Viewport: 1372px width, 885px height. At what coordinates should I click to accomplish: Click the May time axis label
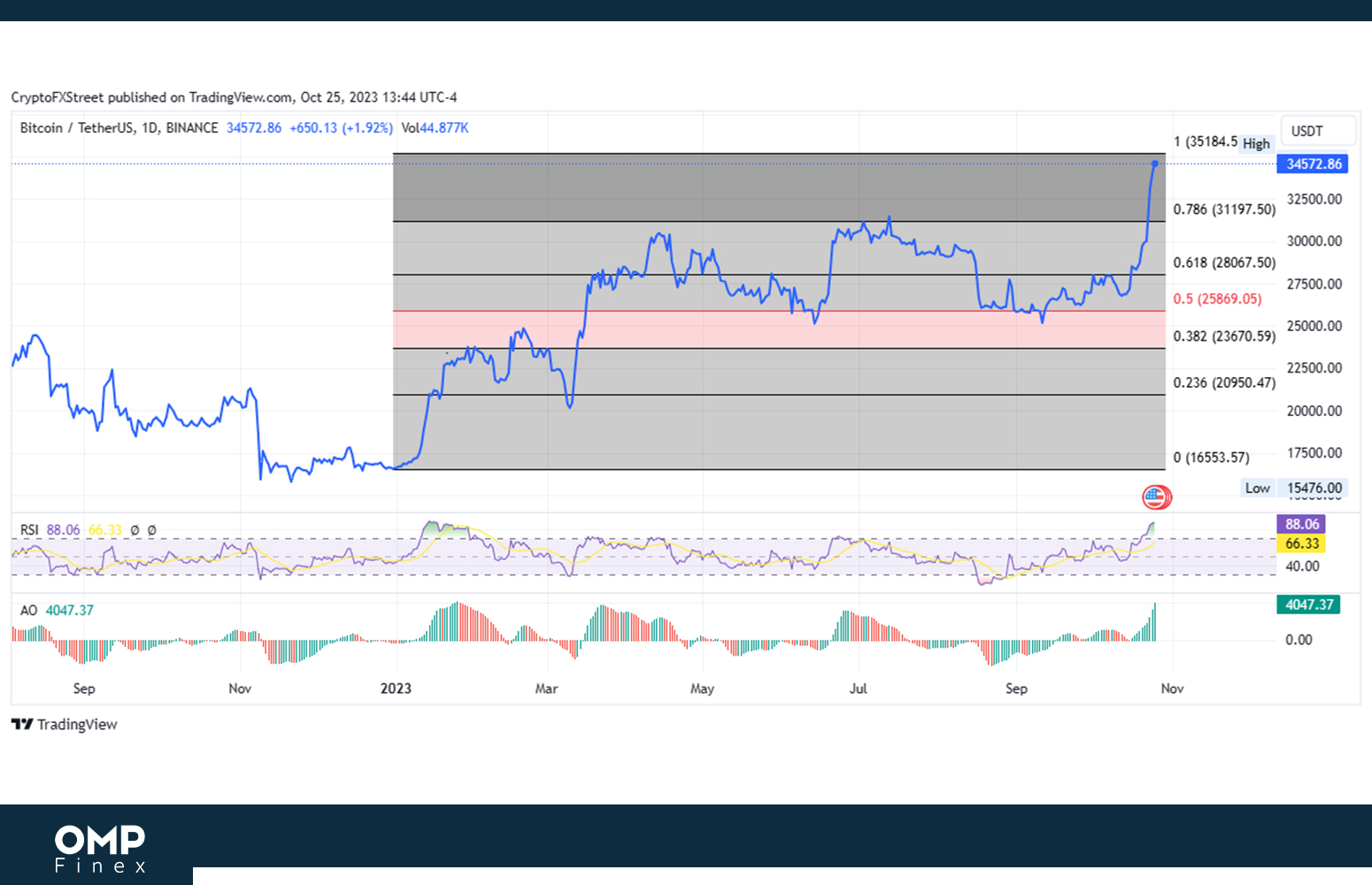[x=702, y=689]
